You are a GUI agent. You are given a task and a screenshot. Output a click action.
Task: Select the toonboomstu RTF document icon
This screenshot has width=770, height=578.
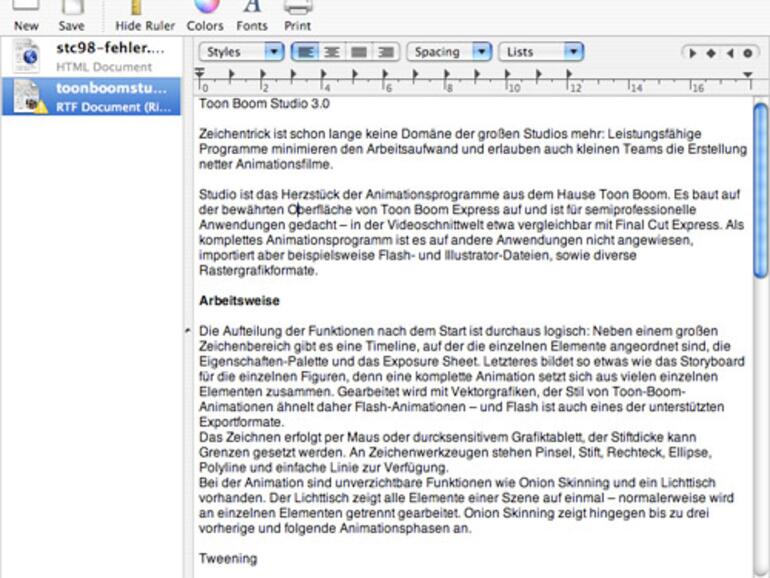coord(29,97)
